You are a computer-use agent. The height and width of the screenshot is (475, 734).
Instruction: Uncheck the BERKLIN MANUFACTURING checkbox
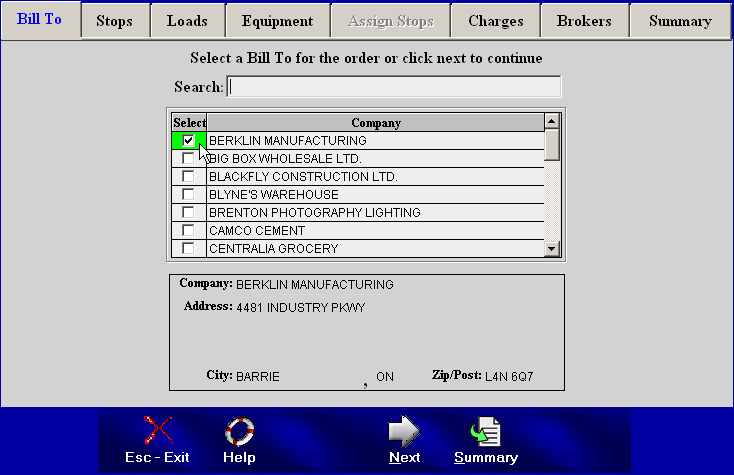[x=188, y=140]
